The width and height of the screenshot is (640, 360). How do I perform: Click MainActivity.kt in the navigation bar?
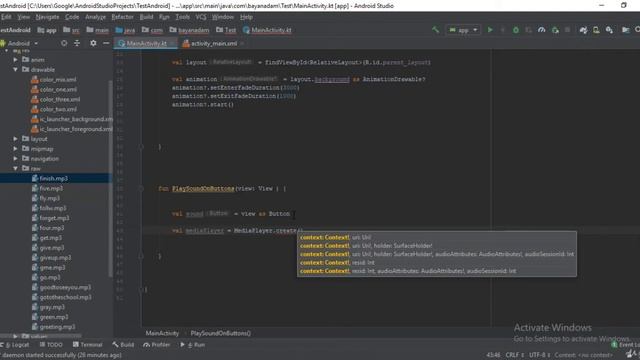click(x=267, y=30)
